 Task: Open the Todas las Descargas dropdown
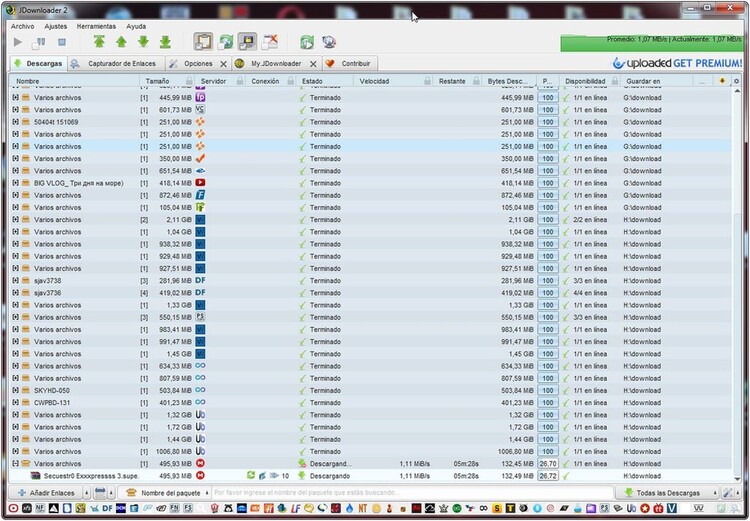(667, 493)
